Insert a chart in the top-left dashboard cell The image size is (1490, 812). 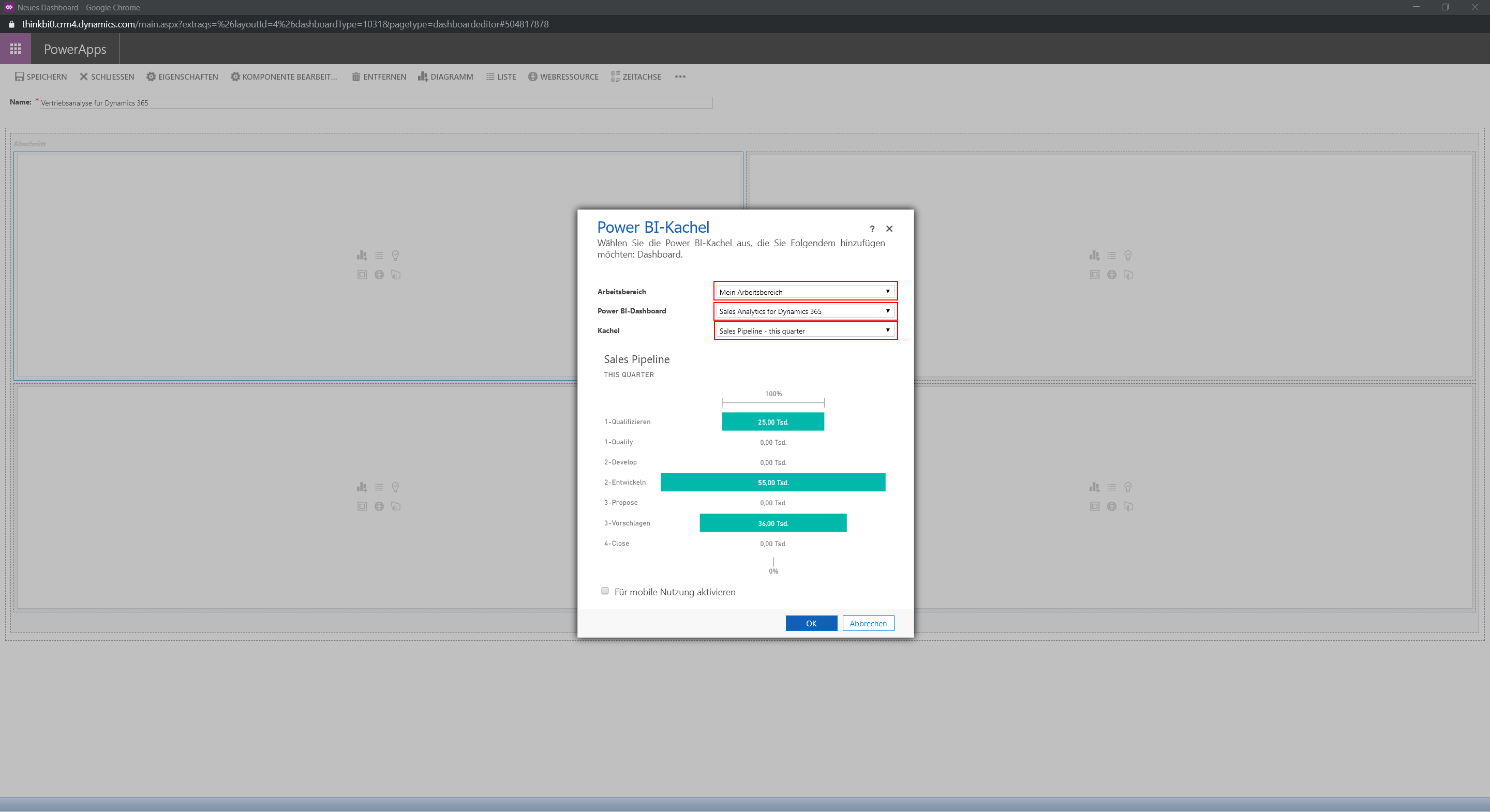coord(362,255)
